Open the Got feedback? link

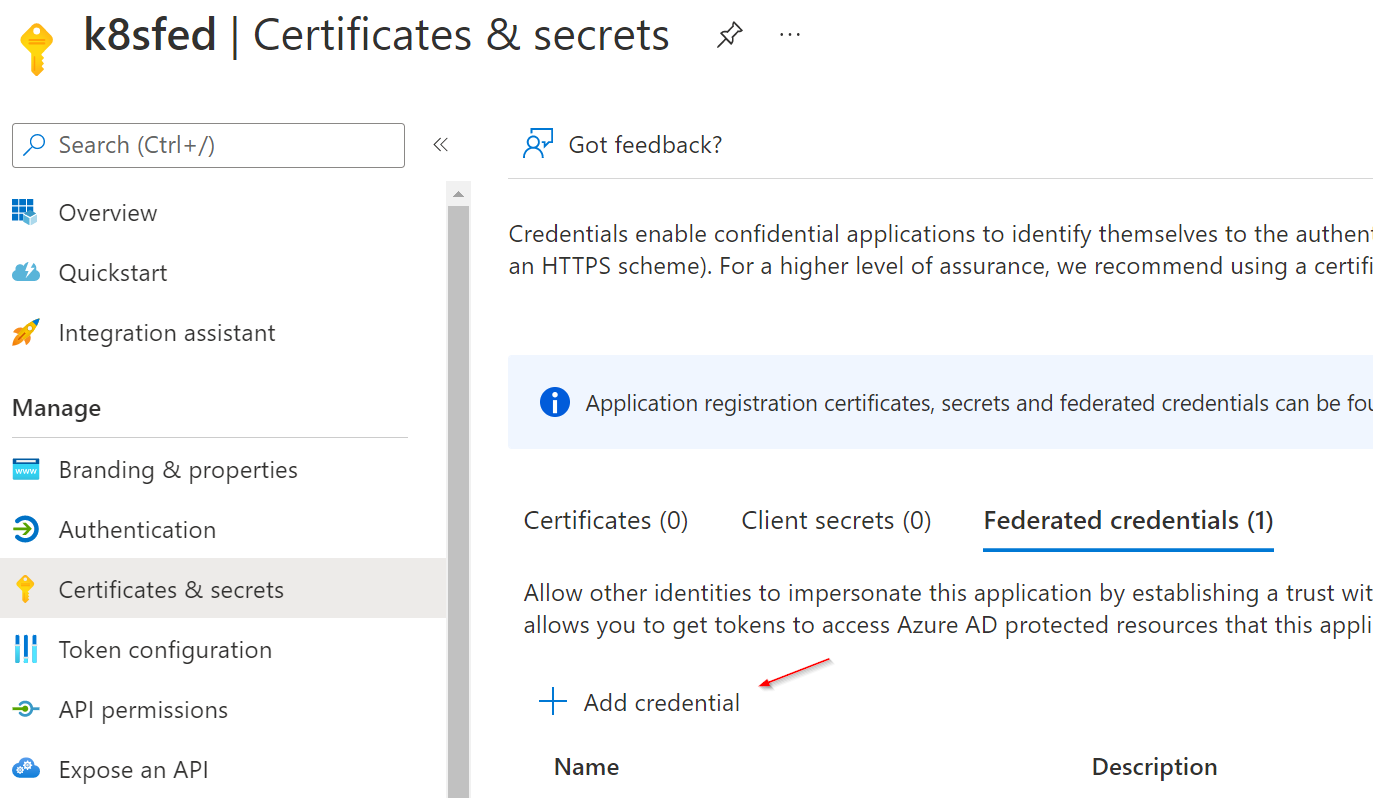645,145
